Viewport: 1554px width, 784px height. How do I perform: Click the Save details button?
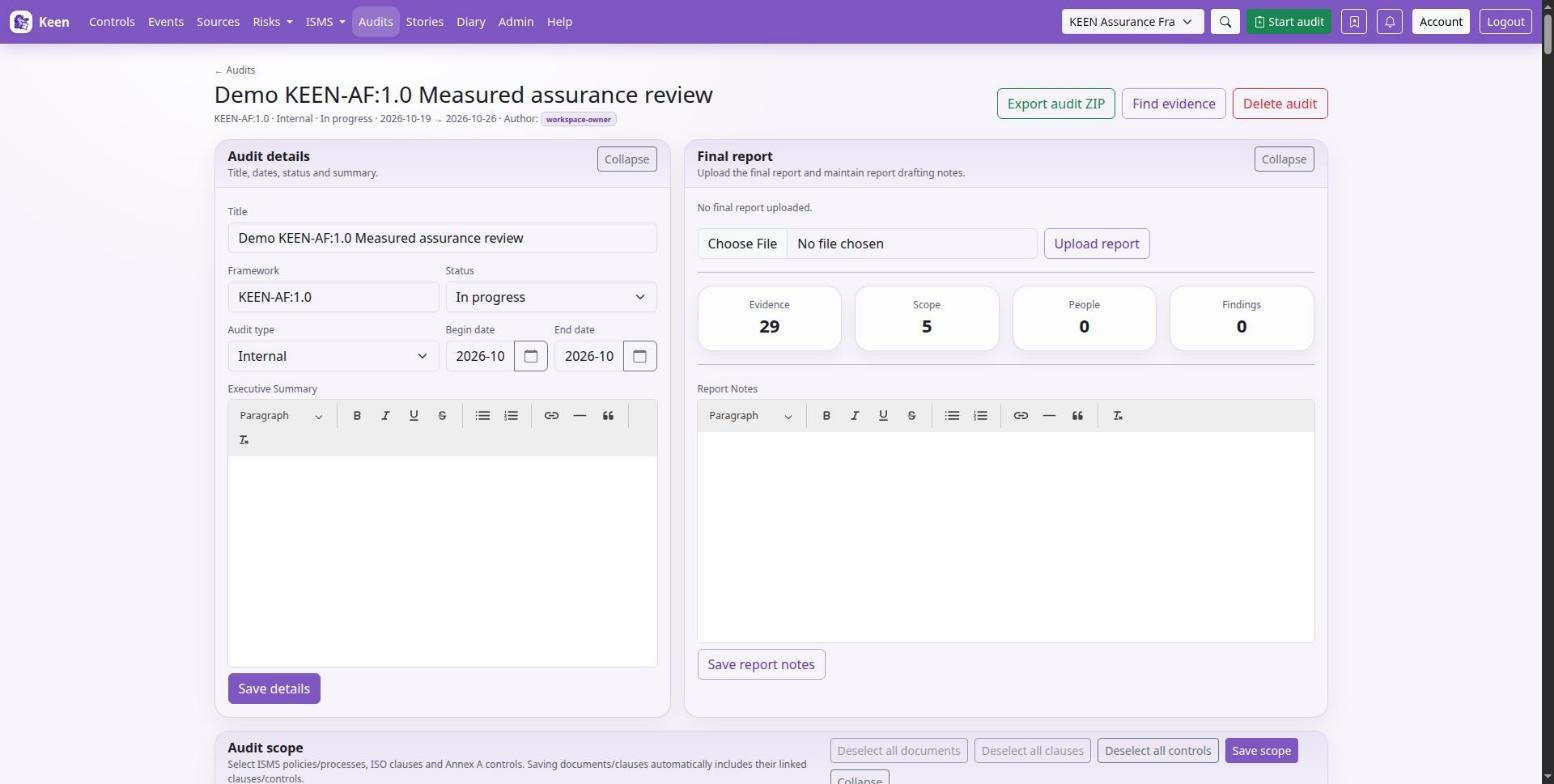tap(274, 689)
